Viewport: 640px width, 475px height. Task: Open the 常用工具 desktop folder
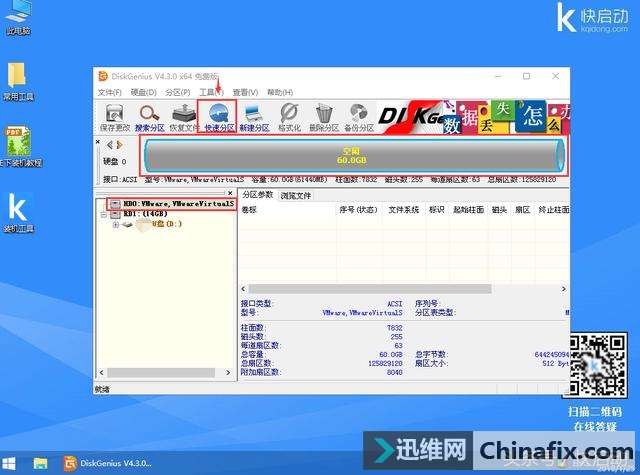18,82
